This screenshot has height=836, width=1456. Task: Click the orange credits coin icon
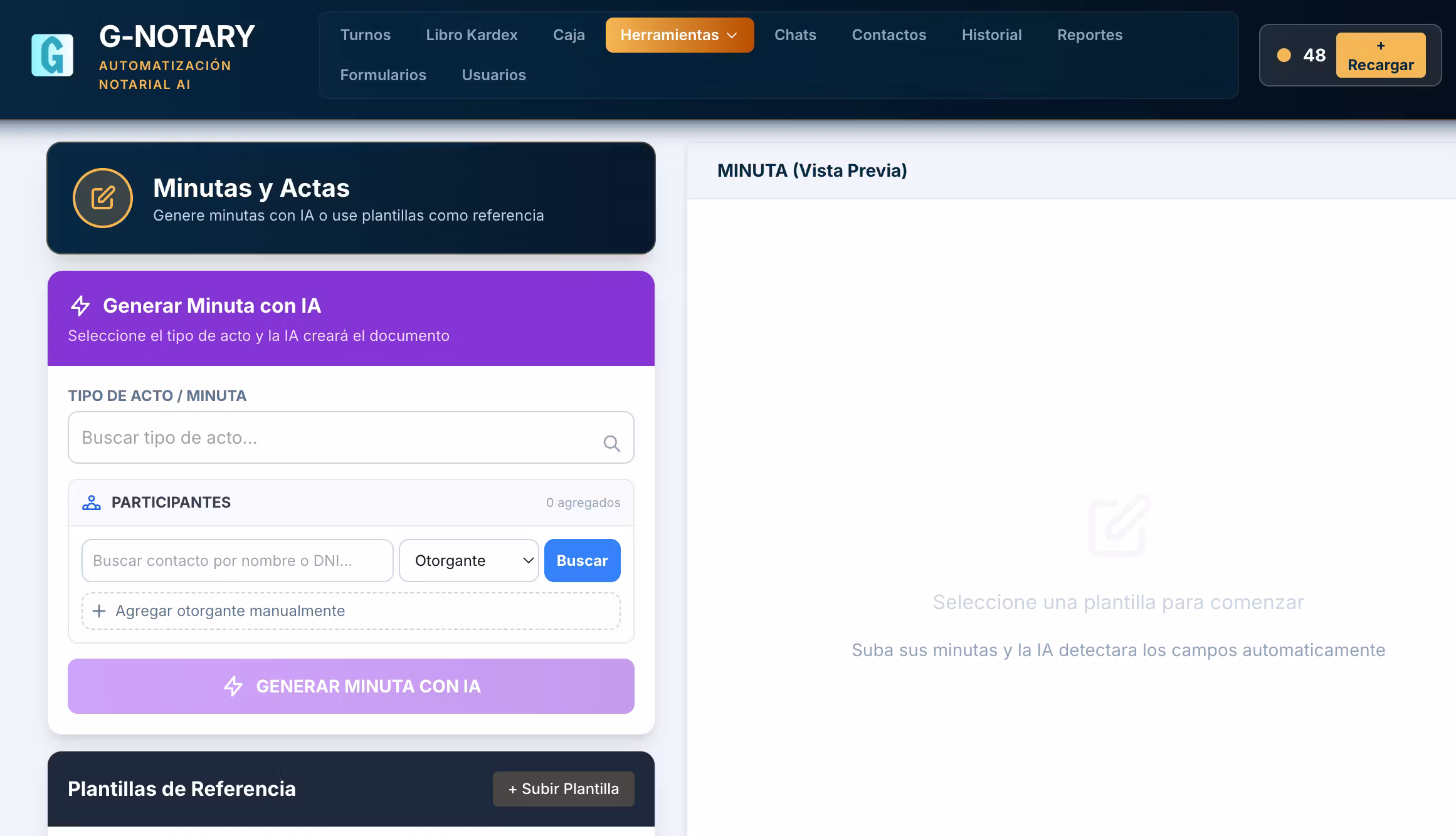[x=1284, y=55]
